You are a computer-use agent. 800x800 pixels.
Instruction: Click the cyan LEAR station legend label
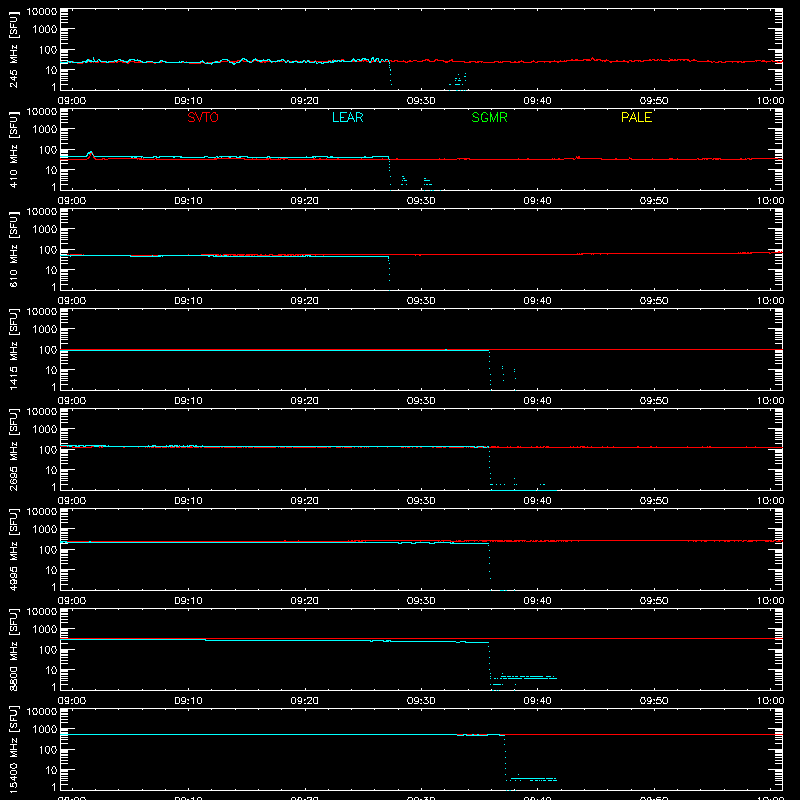[x=347, y=117]
